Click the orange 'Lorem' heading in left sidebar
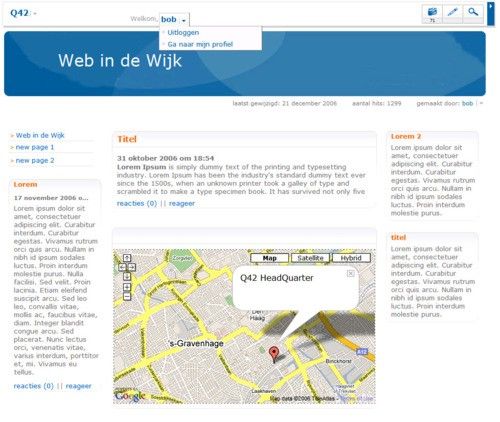This screenshot has width=500, height=422. pyautogui.click(x=25, y=184)
